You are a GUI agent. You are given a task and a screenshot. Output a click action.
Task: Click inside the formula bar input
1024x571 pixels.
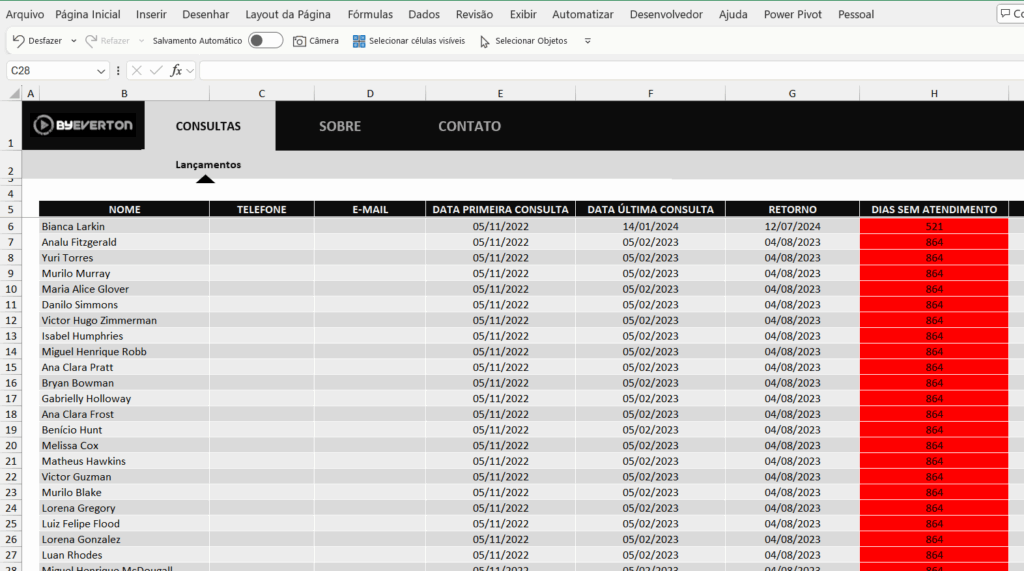[600, 70]
